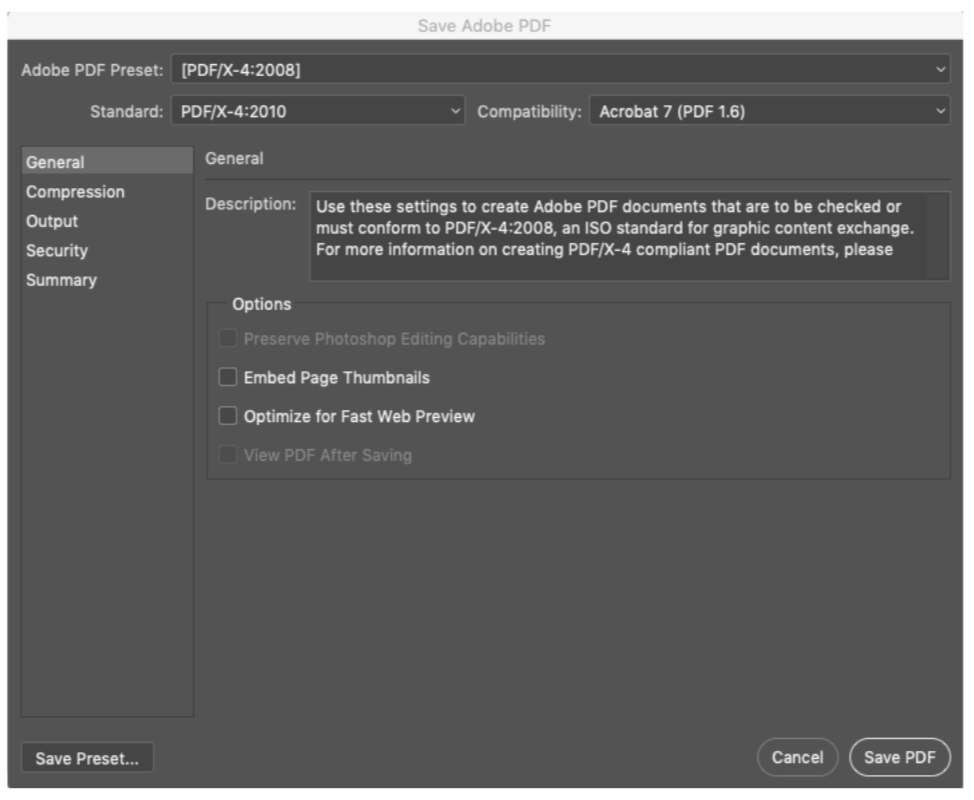Screen dimensions: 974x800
Task: Enable Embed Page Thumbnails checkbox
Action: coord(228,377)
